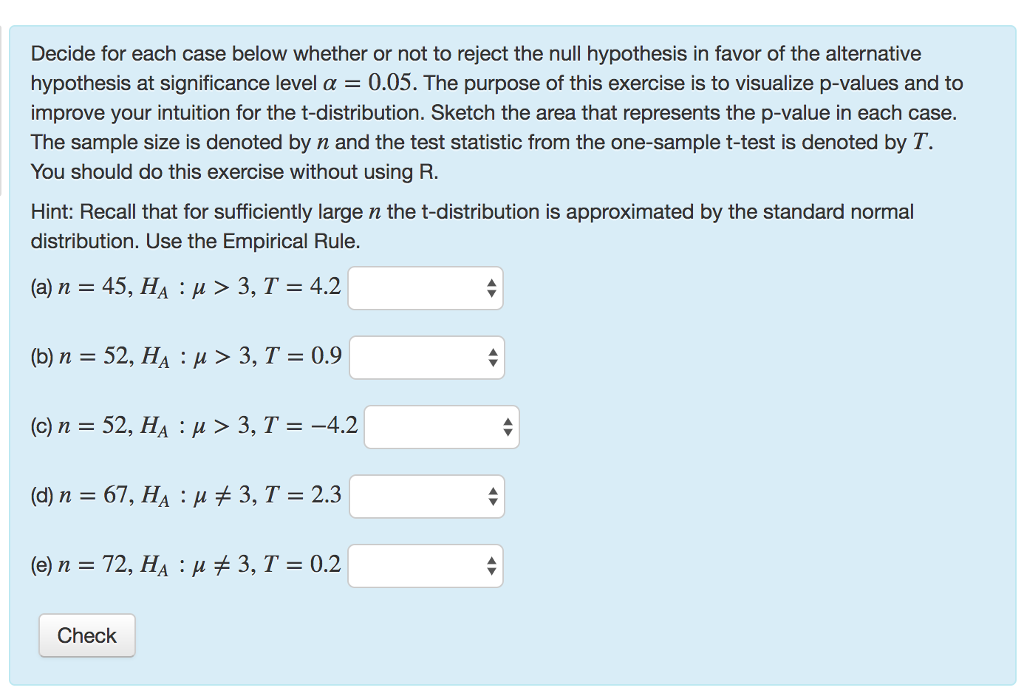Click the up arrow on part (c) selector
The image size is (1024, 696).
click(x=506, y=422)
